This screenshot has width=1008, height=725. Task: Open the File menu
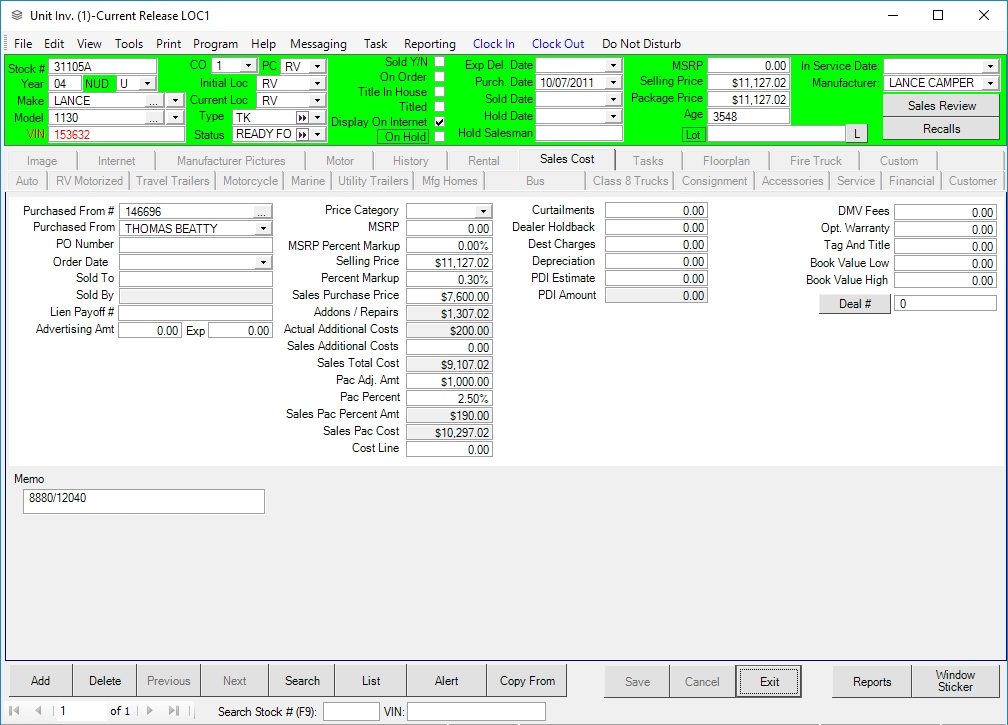pos(23,44)
